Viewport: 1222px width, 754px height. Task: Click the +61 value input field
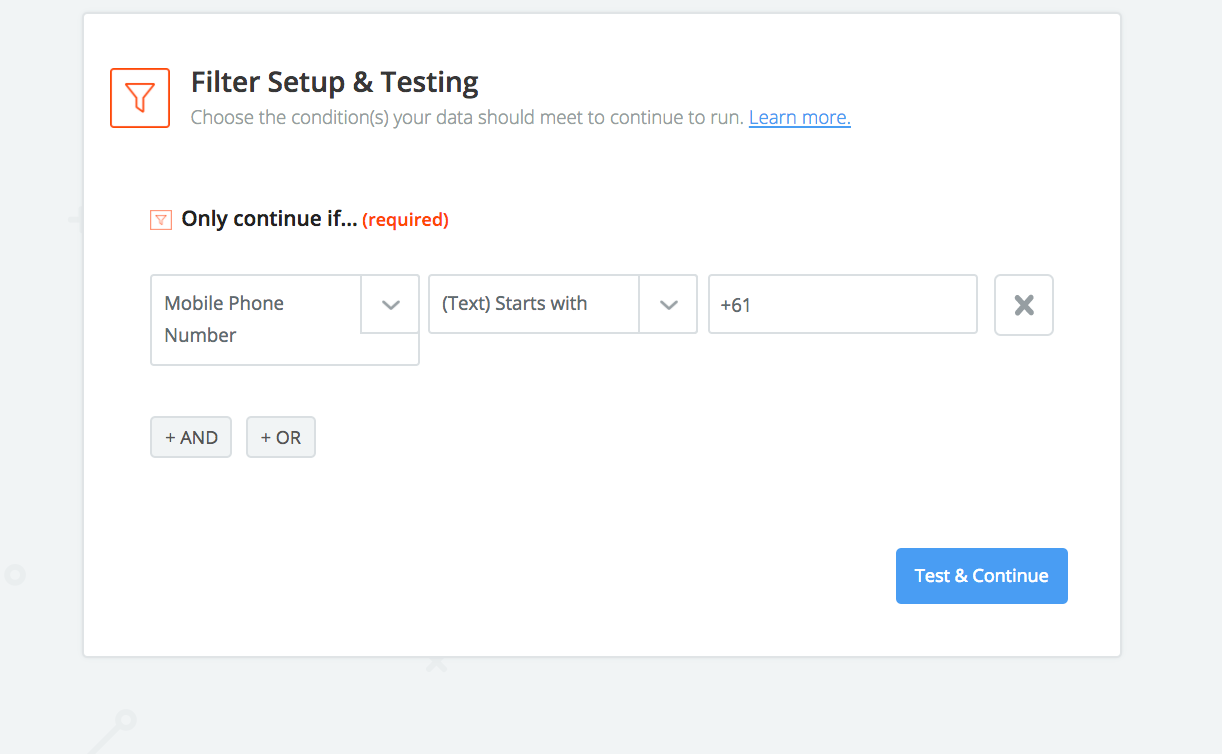tap(843, 304)
